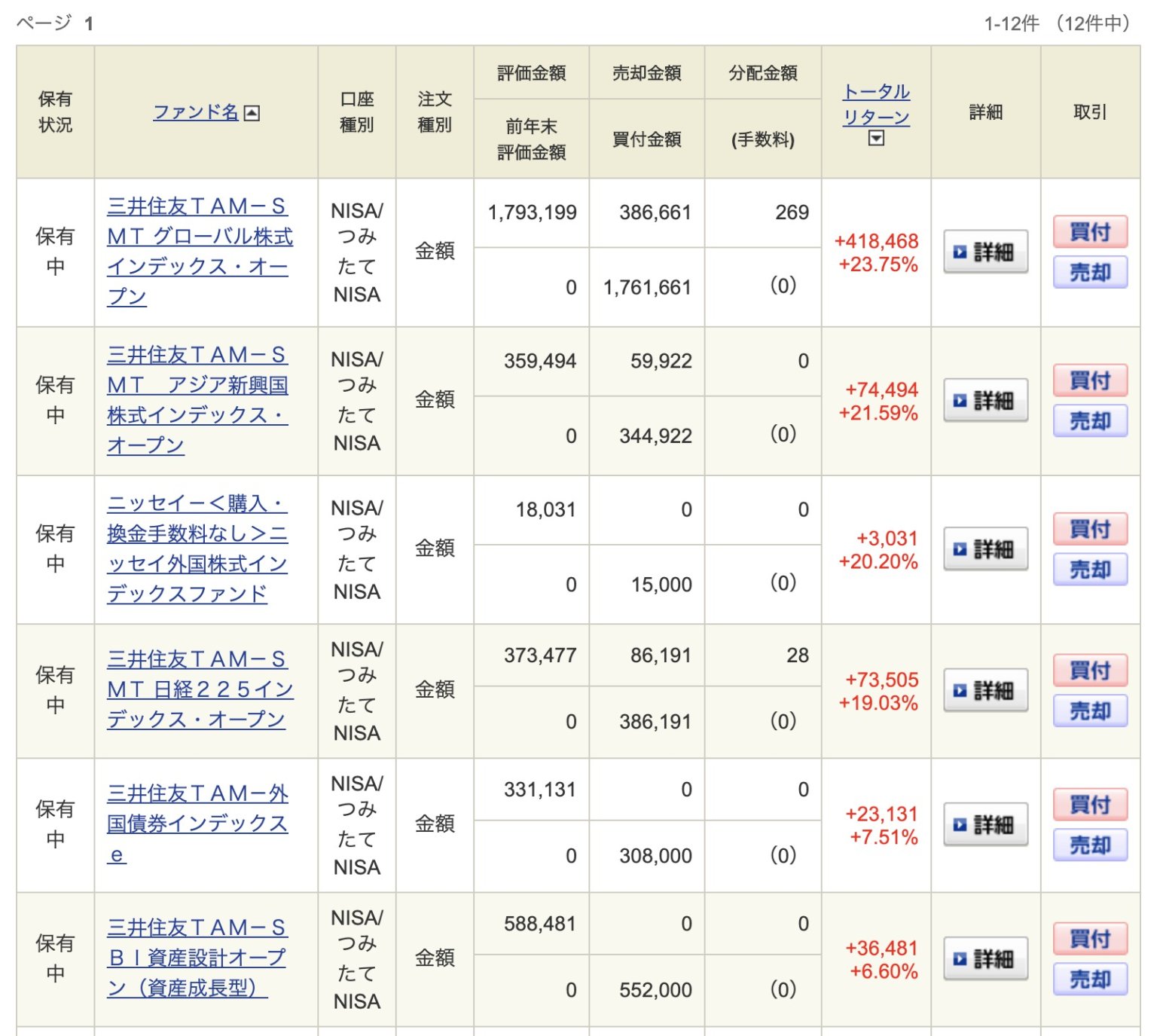Image resolution: width=1157 pixels, height=1036 pixels.
Task: Select the 86,191 sale amount
Action: click(661, 656)
